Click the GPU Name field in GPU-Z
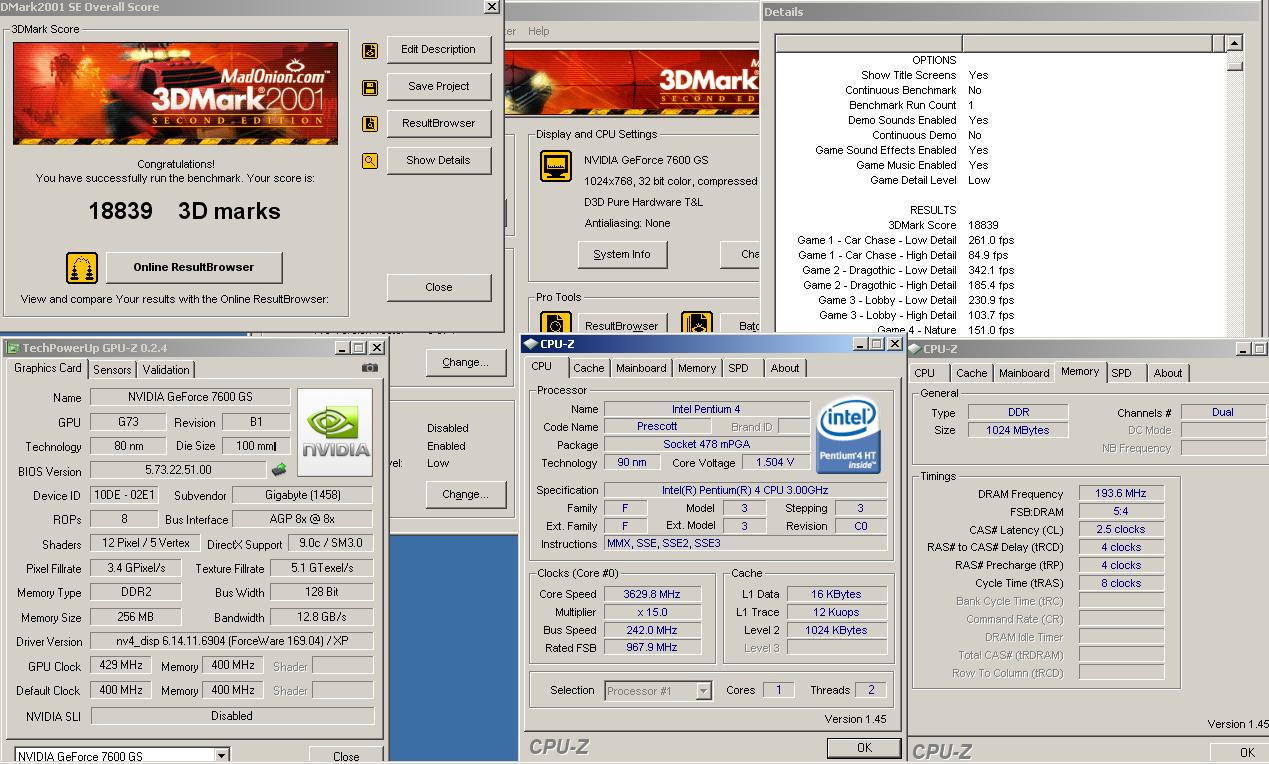 tap(190, 397)
